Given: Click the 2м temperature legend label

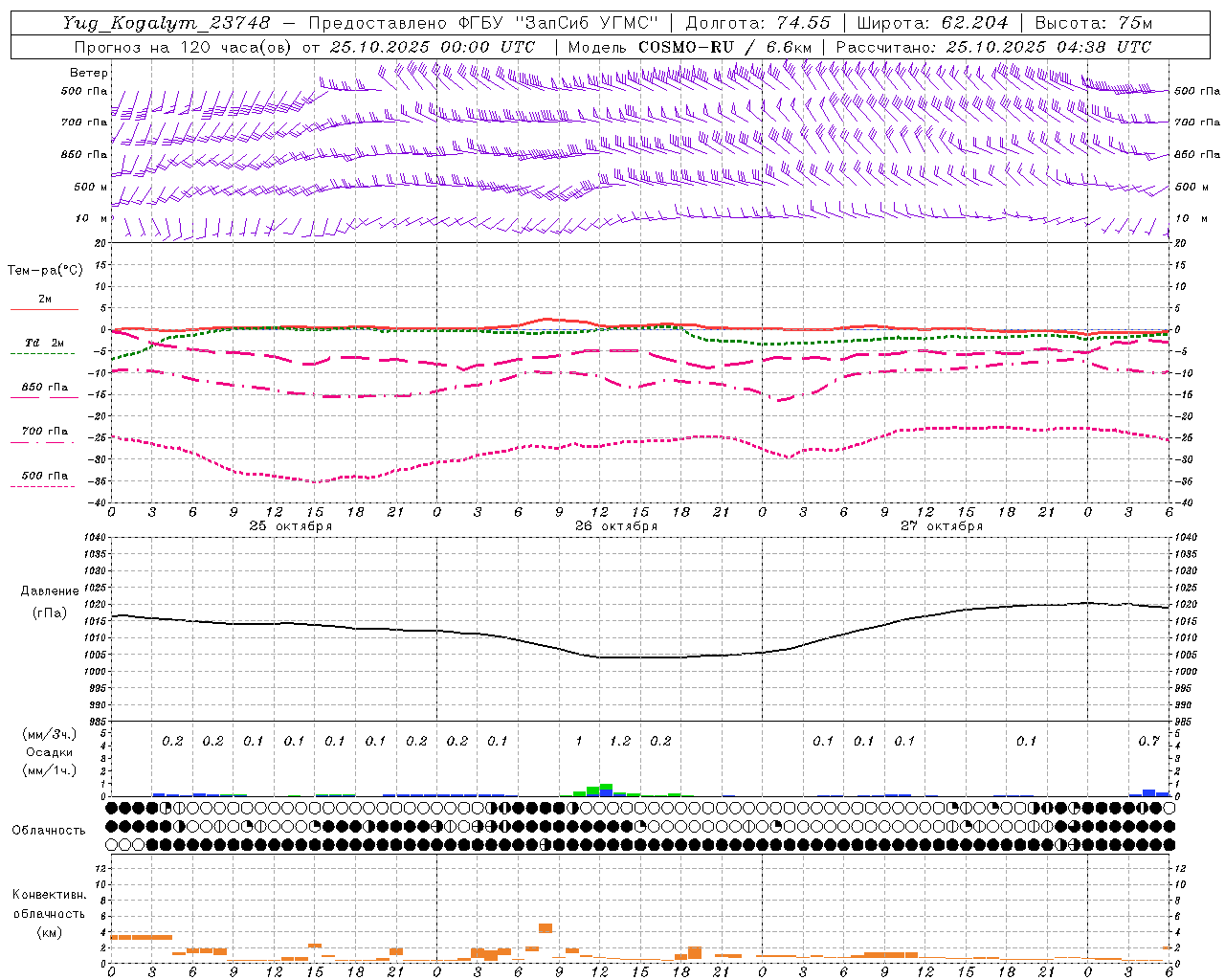Looking at the screenshot, I should pyautogui.click(x=45, y=299).
